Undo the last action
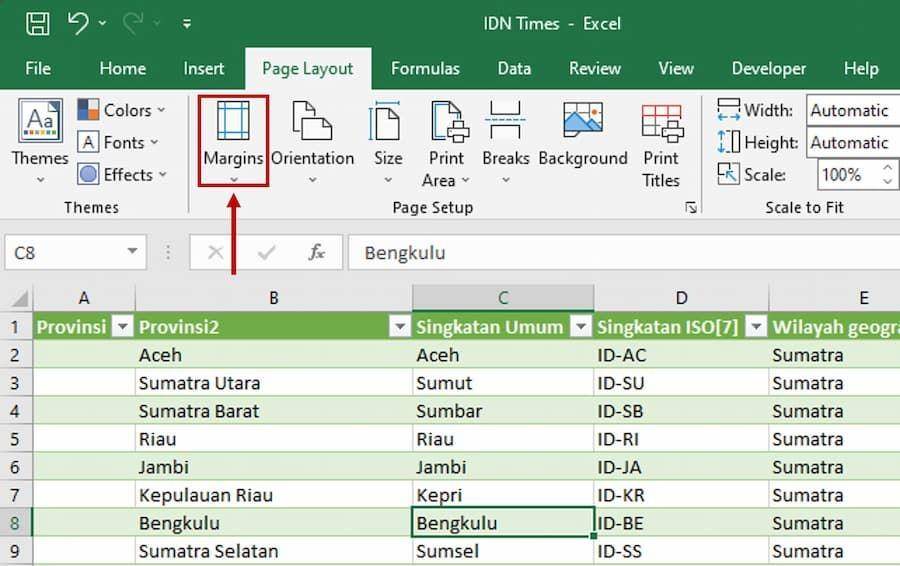The image size is (900, 566). click(77, 24)
